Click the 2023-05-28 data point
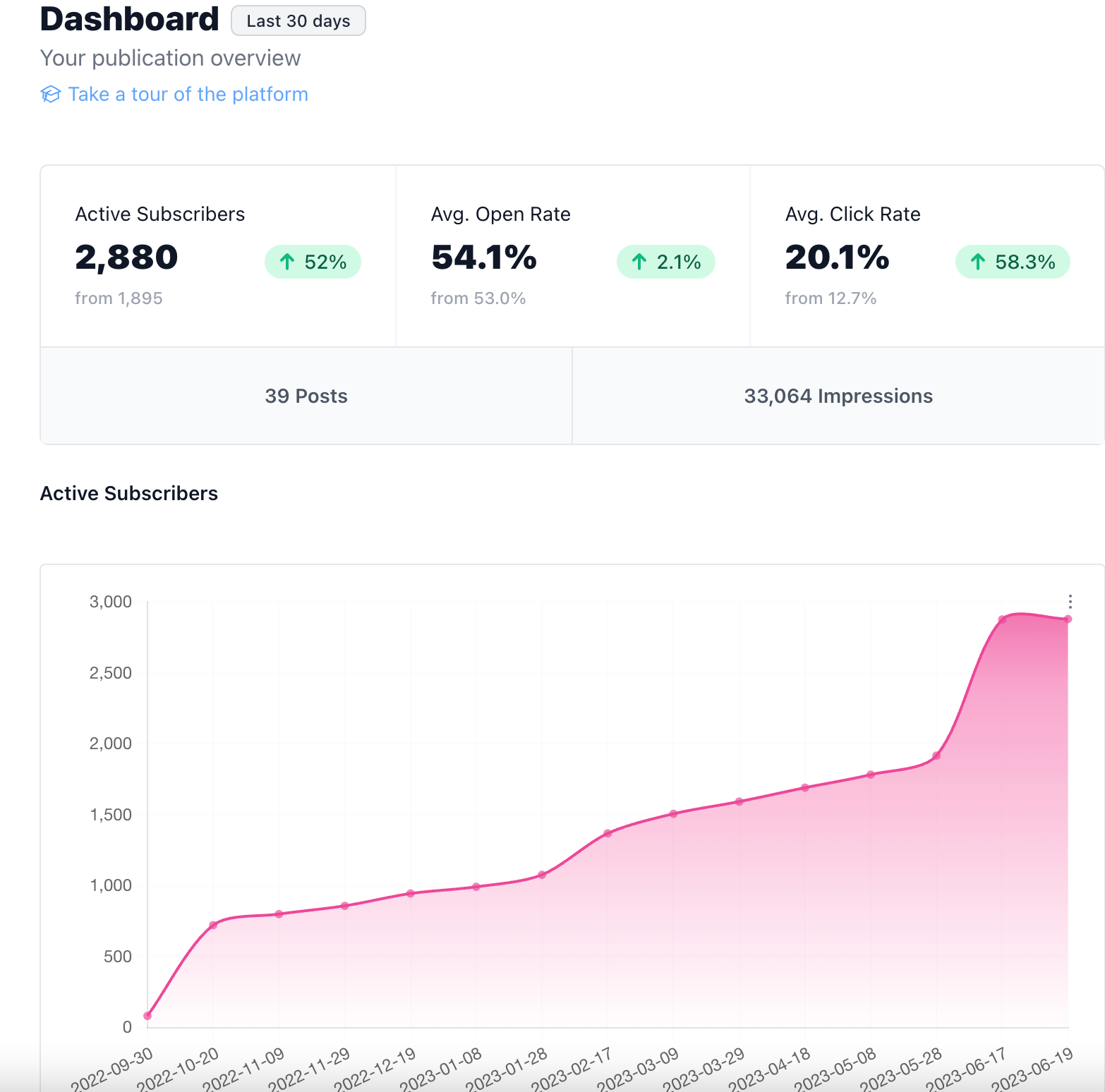 point(936,756)
